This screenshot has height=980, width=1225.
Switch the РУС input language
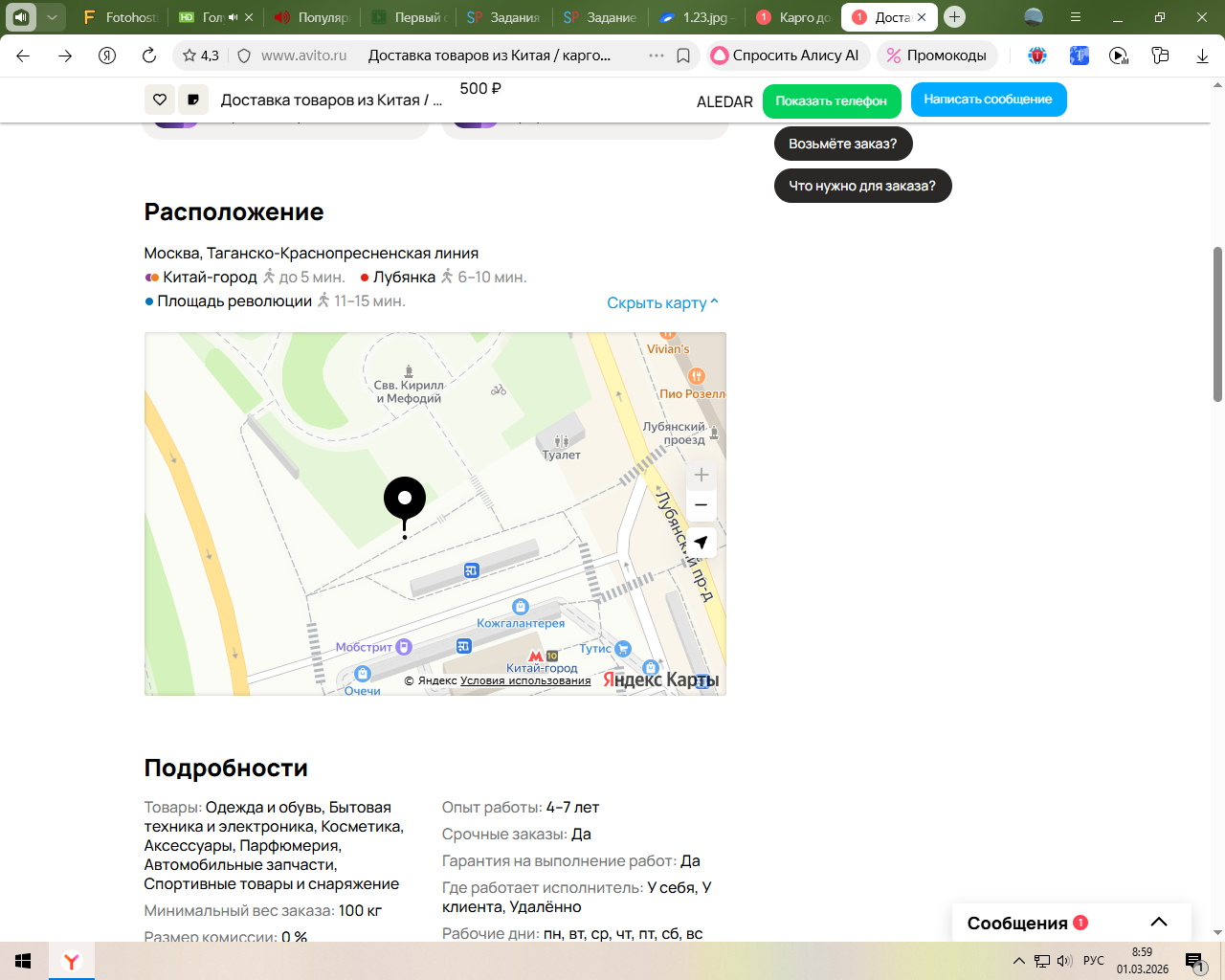(1094, 961)
